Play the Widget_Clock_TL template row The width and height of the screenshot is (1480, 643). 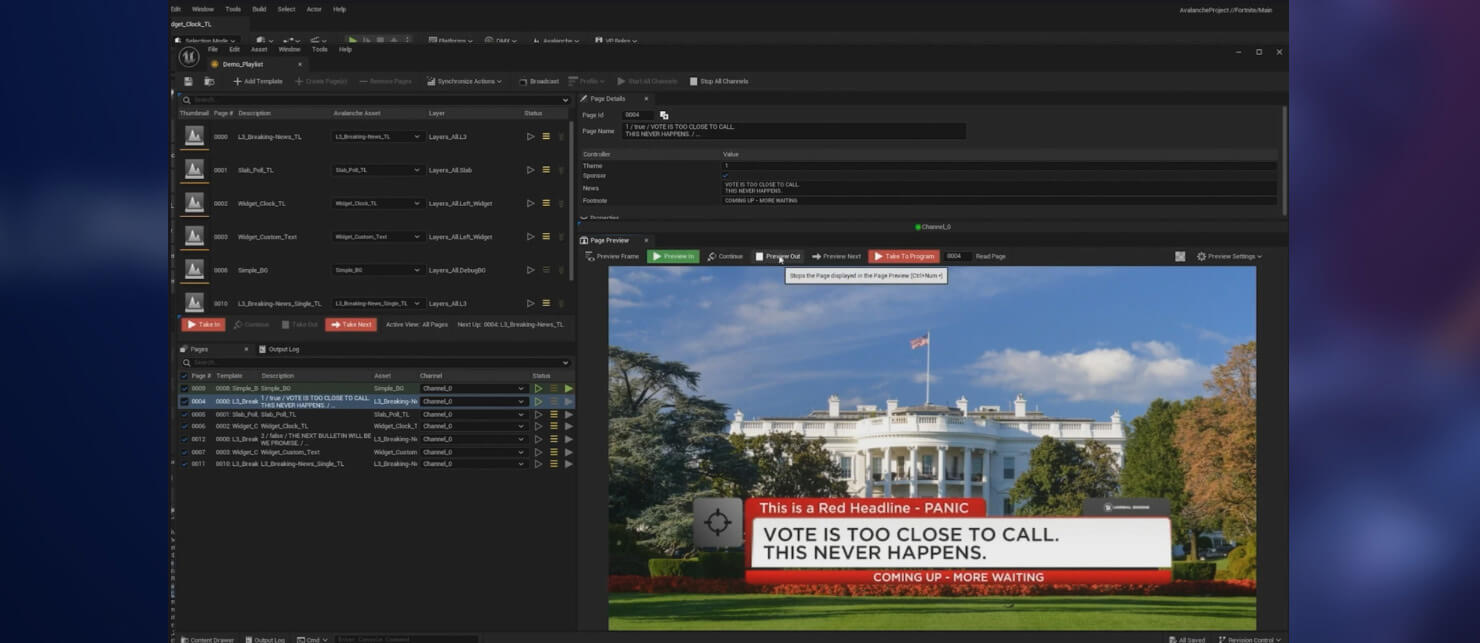[530, 203]
